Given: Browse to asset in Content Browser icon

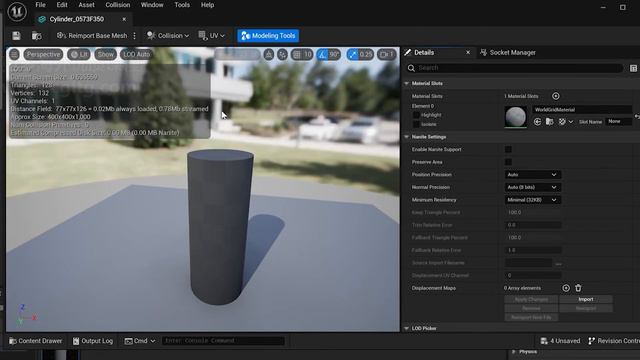Looking at the screenshot, I should click(37, 36).
